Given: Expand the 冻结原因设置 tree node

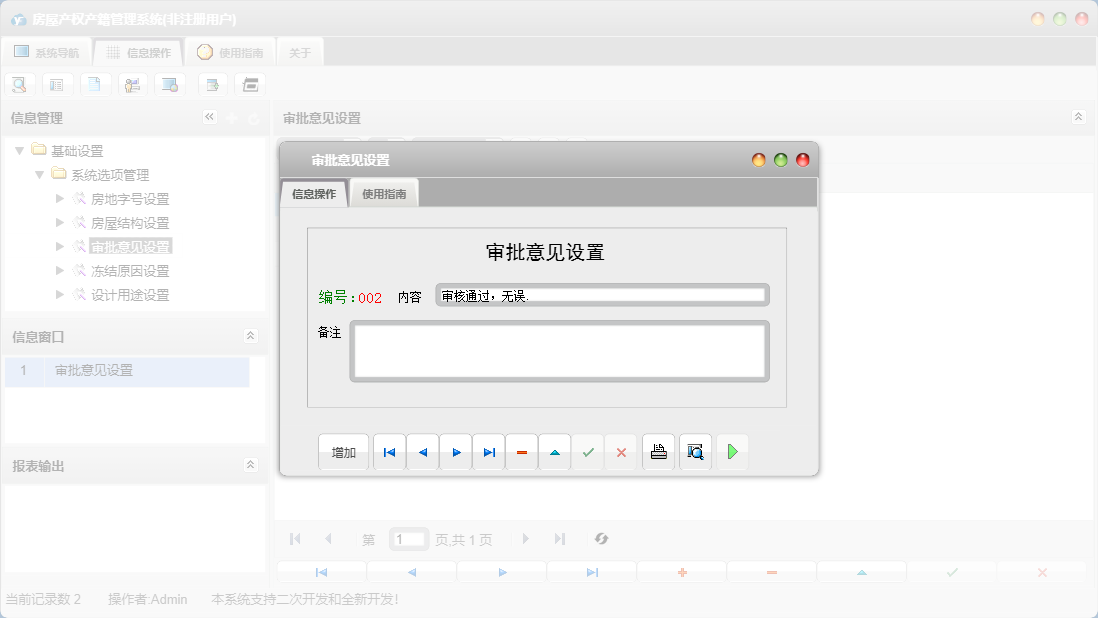Looking at the screenshot, I should coord(59,270).
